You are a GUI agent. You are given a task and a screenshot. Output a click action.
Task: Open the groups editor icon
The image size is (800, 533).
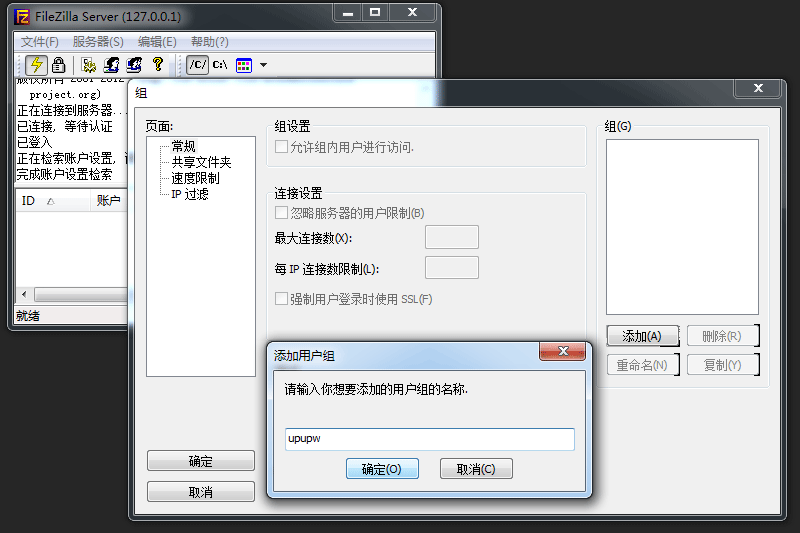click(x=134, y=65)
